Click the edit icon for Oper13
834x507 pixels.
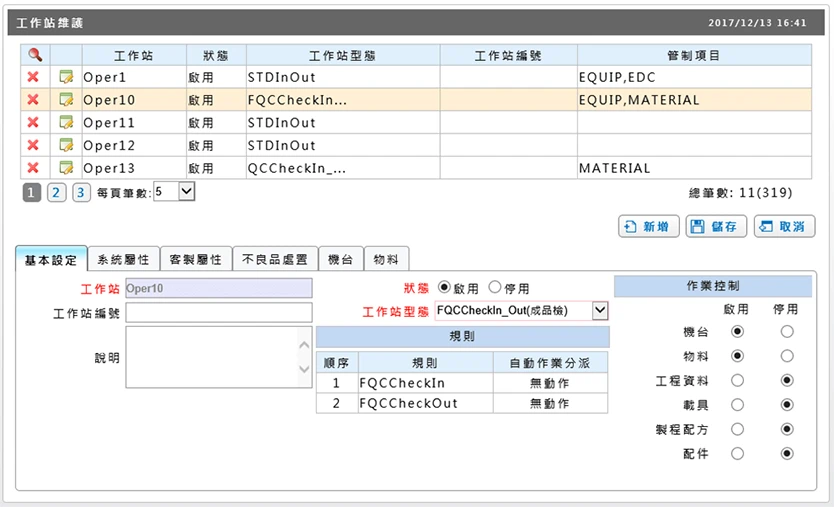pos(66,168)
